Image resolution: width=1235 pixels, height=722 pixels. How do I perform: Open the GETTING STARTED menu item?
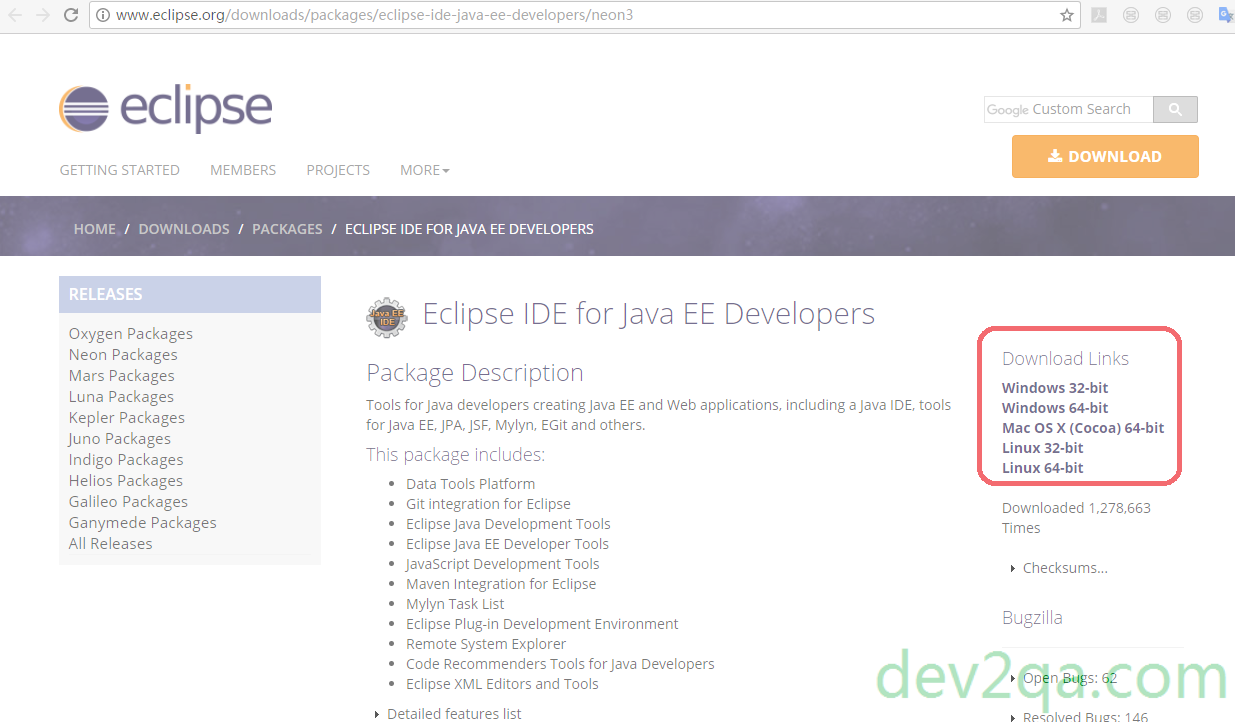120,170
